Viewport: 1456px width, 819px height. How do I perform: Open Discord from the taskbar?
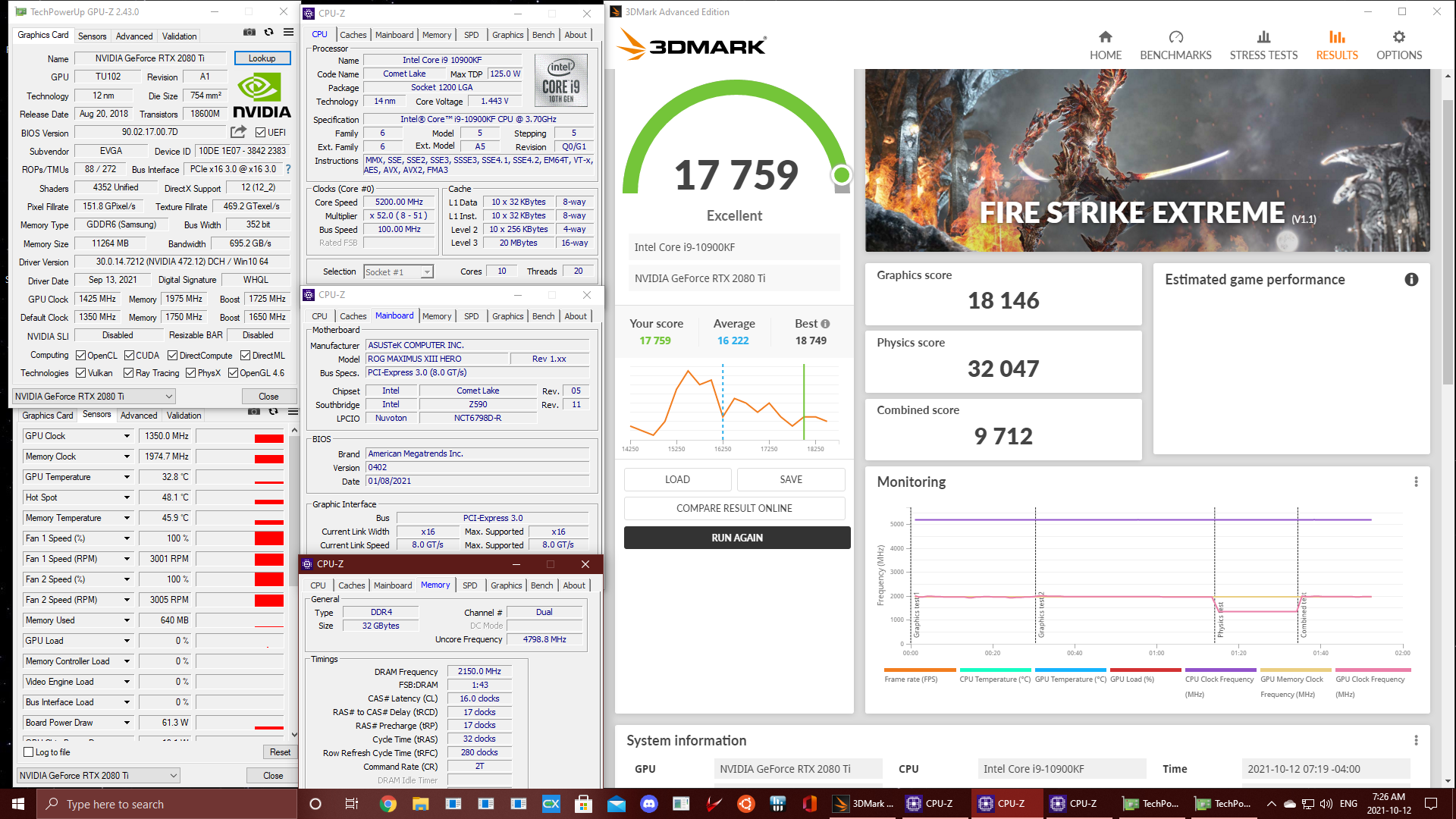pyautogui.click(x=649, y=804)
